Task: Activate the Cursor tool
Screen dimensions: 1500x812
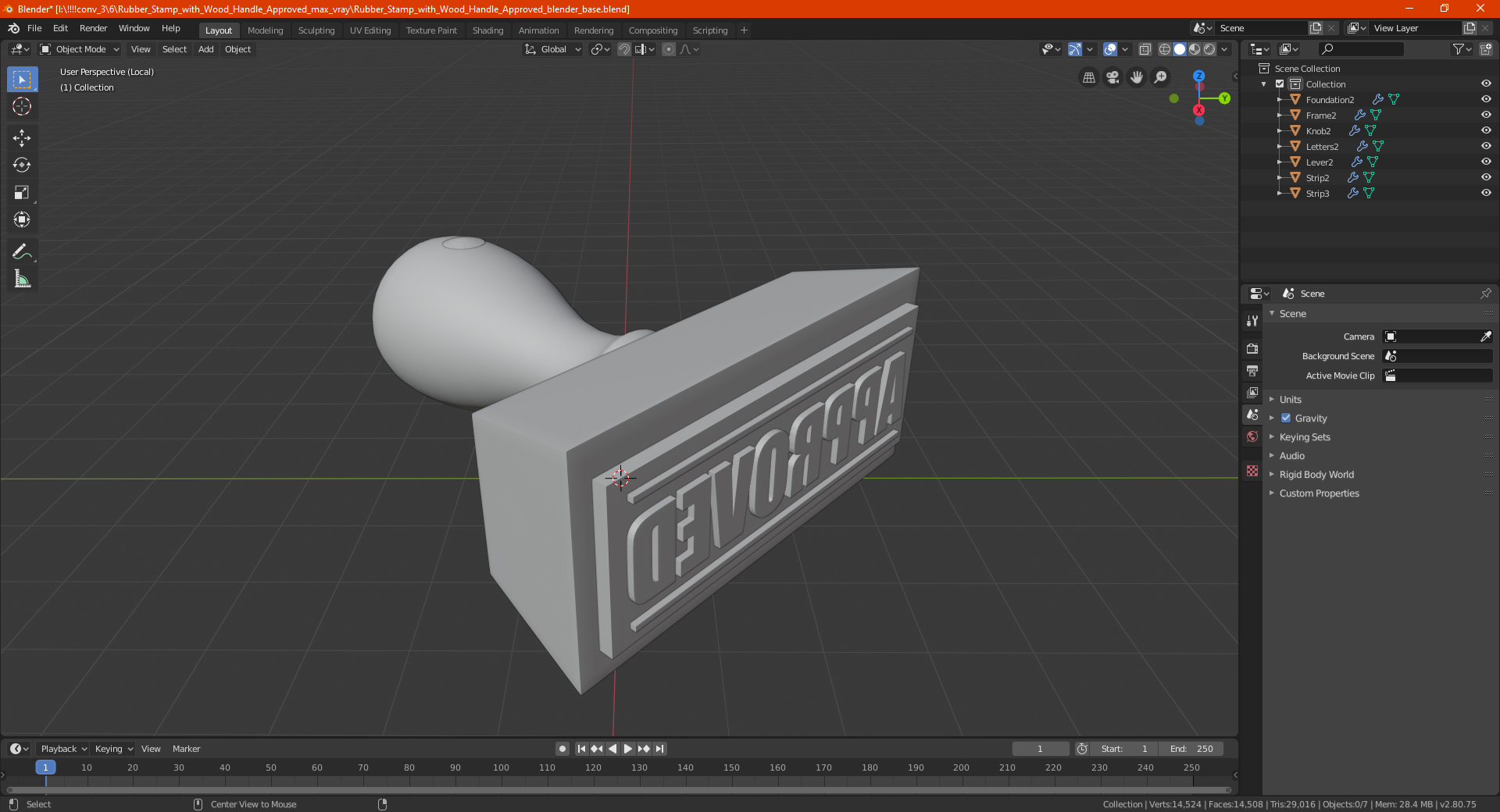Action: tap(22, 106)
